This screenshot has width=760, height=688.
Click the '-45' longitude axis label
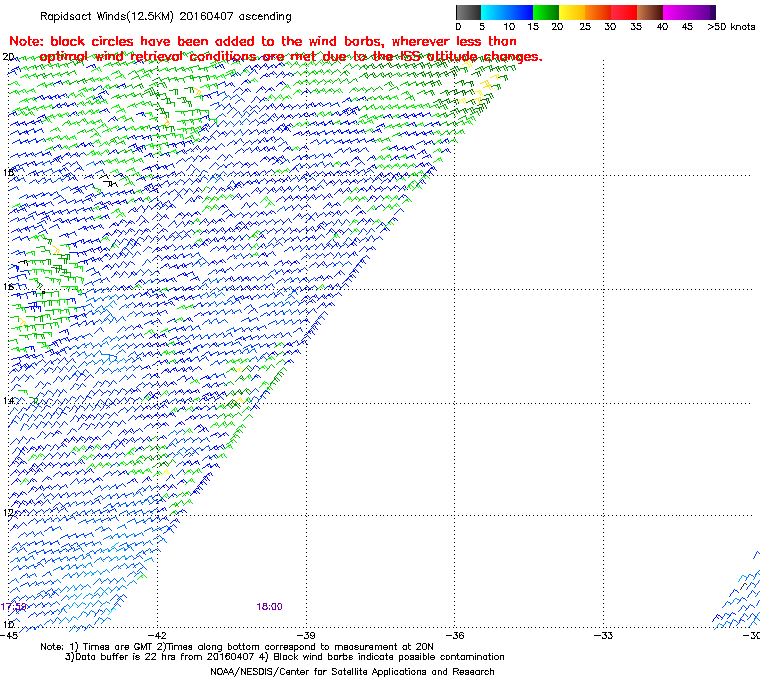[x=9, y=635]
